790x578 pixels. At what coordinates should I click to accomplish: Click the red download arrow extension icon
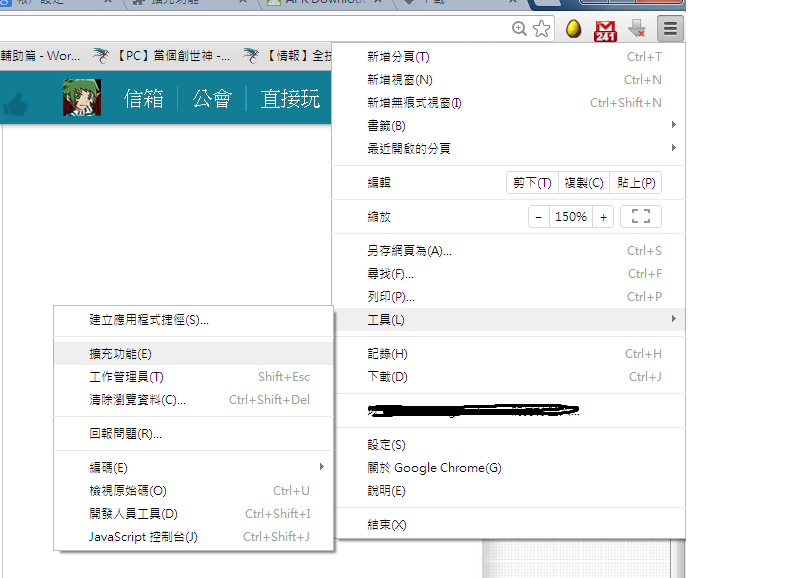[x=637, y=29]
